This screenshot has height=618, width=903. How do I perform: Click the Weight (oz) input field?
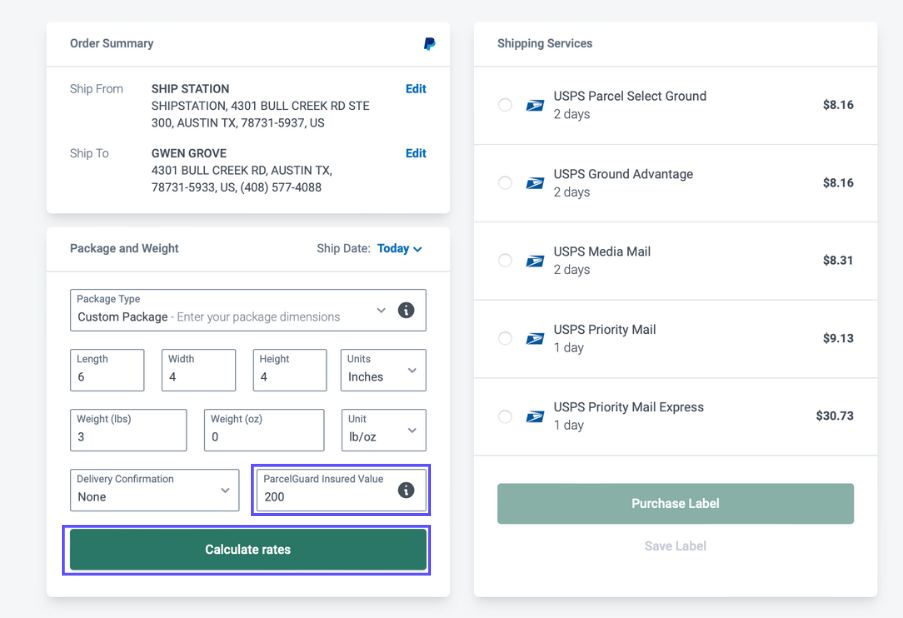click(x=264, y=430)
